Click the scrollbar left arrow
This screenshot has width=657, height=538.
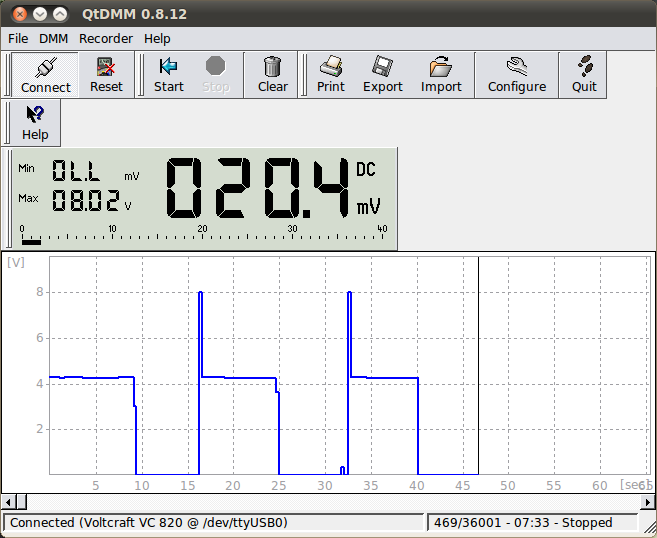(8, 502)
